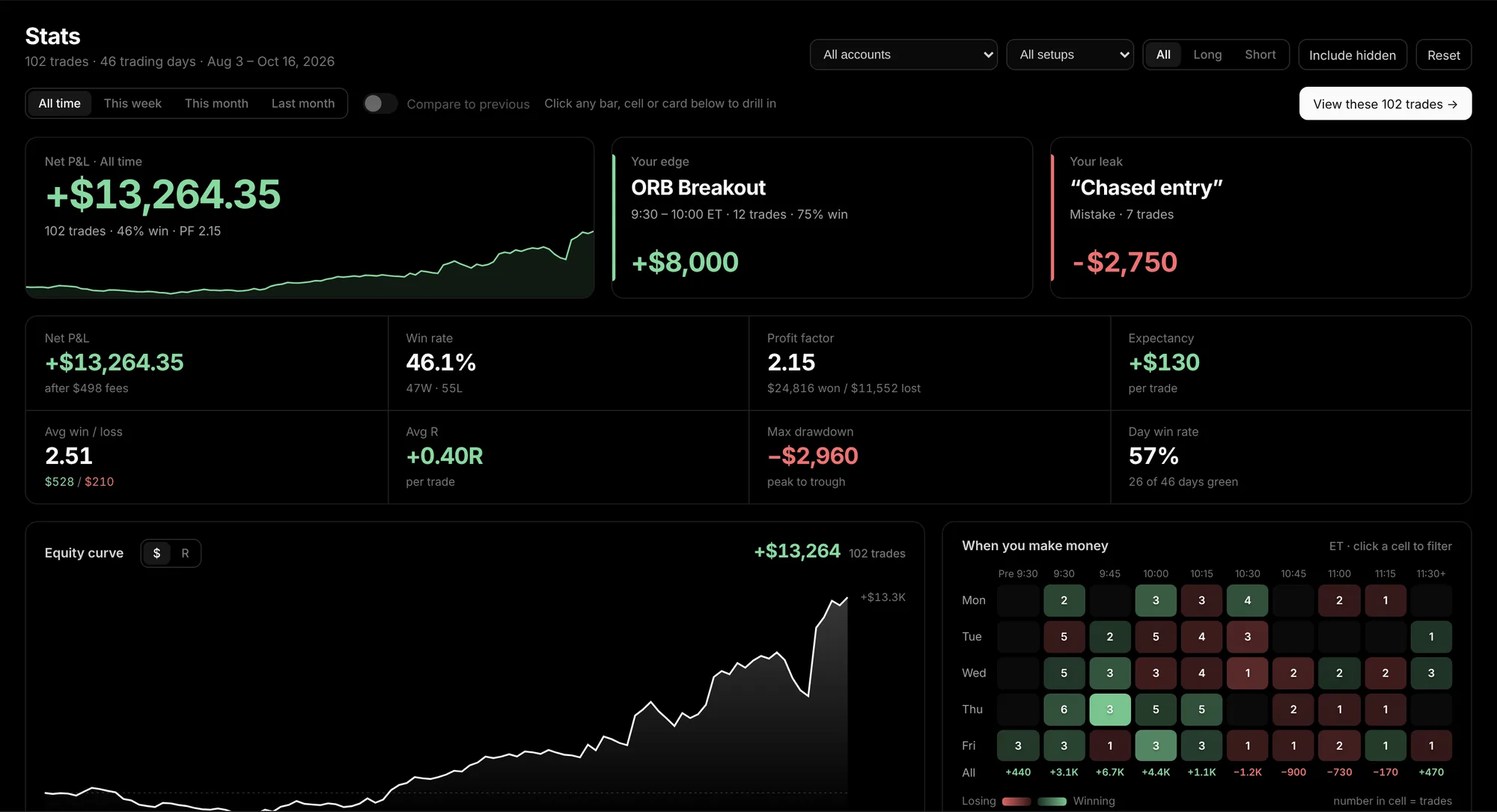Switch to Last month range

point(303,103)
